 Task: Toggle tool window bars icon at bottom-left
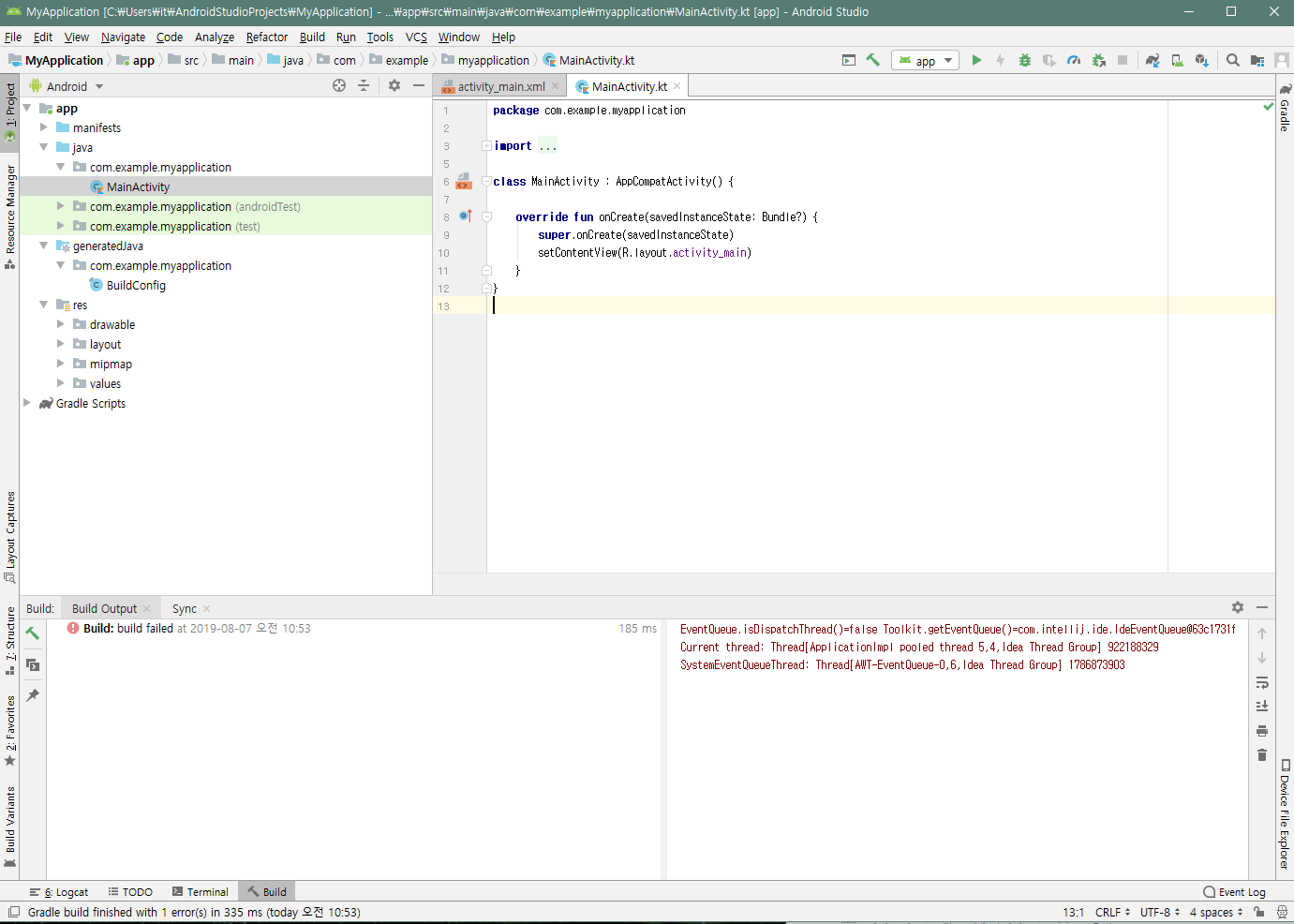(13, 912)
